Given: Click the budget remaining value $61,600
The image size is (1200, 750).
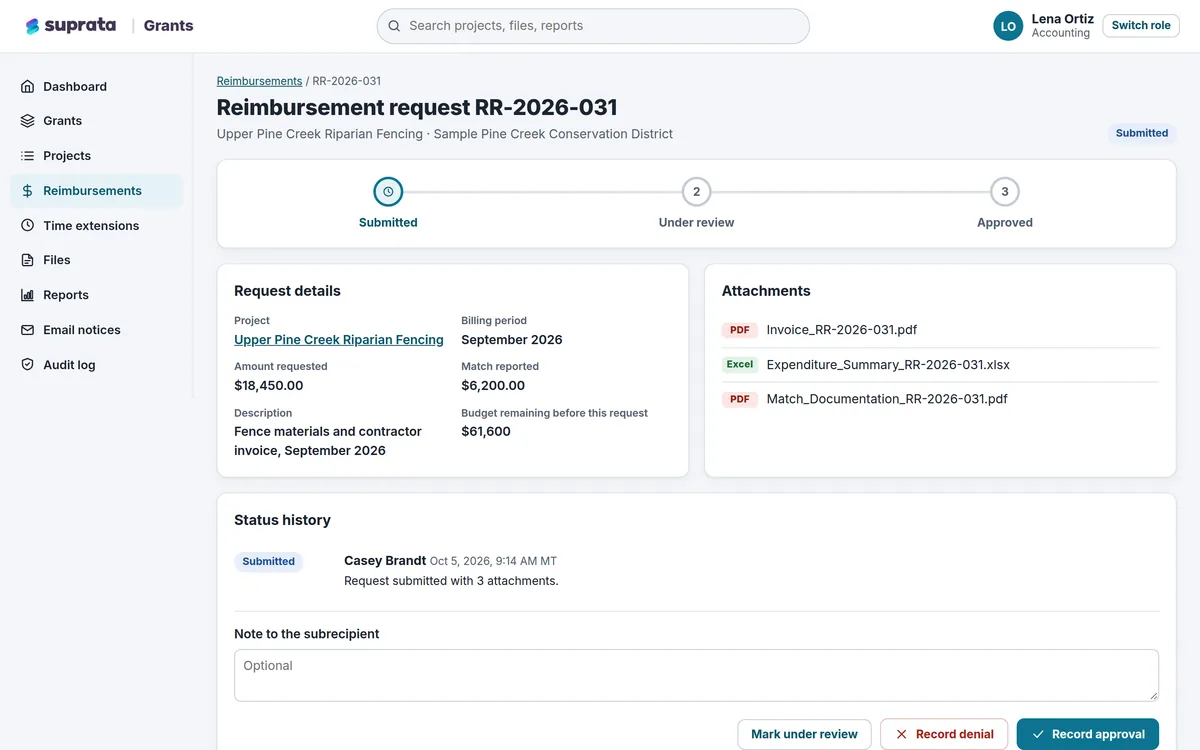Looking at the screenshot, I should [486, 432].
